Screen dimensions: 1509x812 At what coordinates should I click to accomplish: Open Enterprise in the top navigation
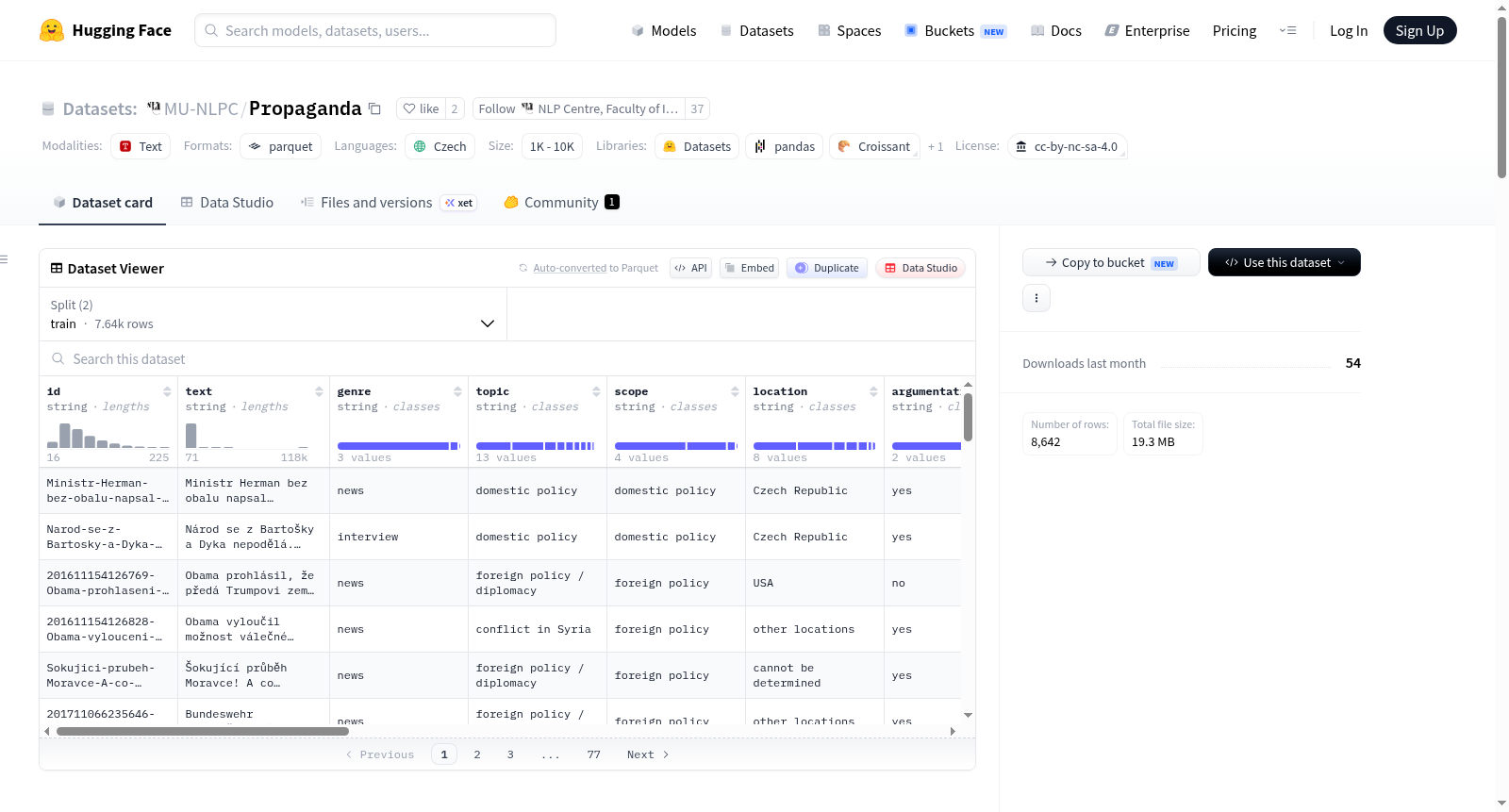click(x=1147, y=30)
